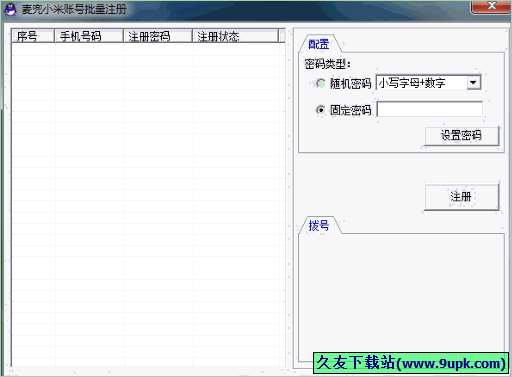Click the 序号 column header
The width and height of the screenshot is (512, 377).
click(33, 36)
